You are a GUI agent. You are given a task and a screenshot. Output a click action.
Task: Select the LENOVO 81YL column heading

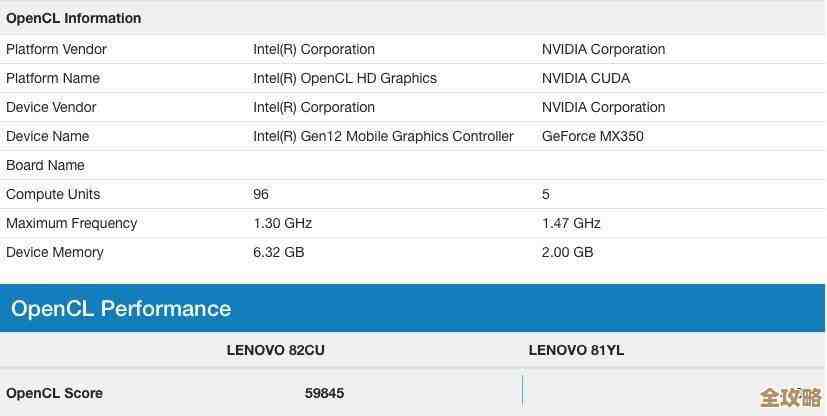pyautogui.click(x=576, y=350)
